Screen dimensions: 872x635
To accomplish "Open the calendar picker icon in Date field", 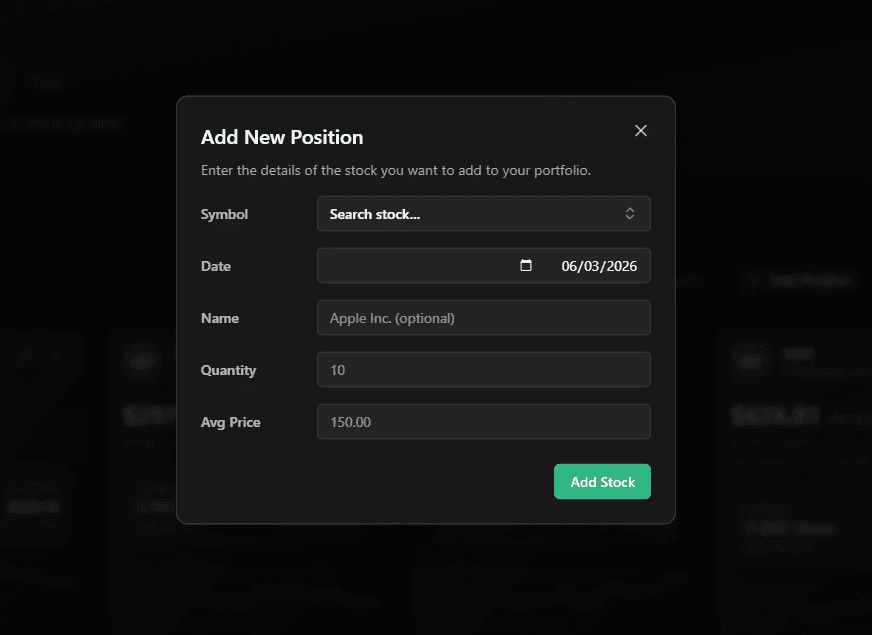I will [526, 265].
